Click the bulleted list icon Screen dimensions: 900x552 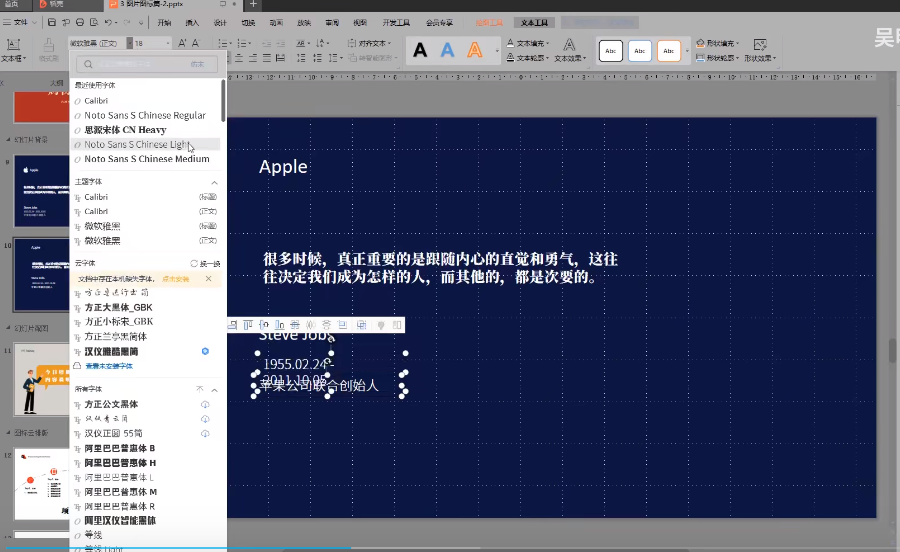click(x=224, y=43)
